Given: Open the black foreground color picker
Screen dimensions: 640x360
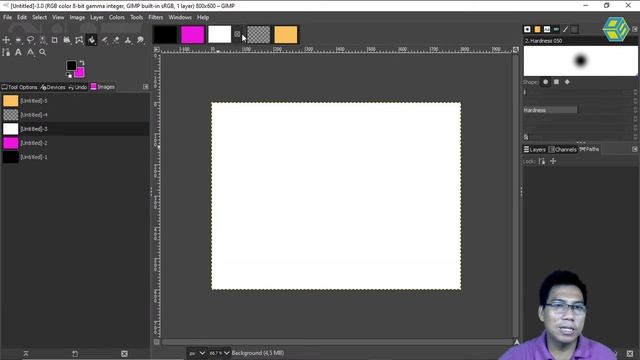Looking at the screenshot, I should [71, 65].
